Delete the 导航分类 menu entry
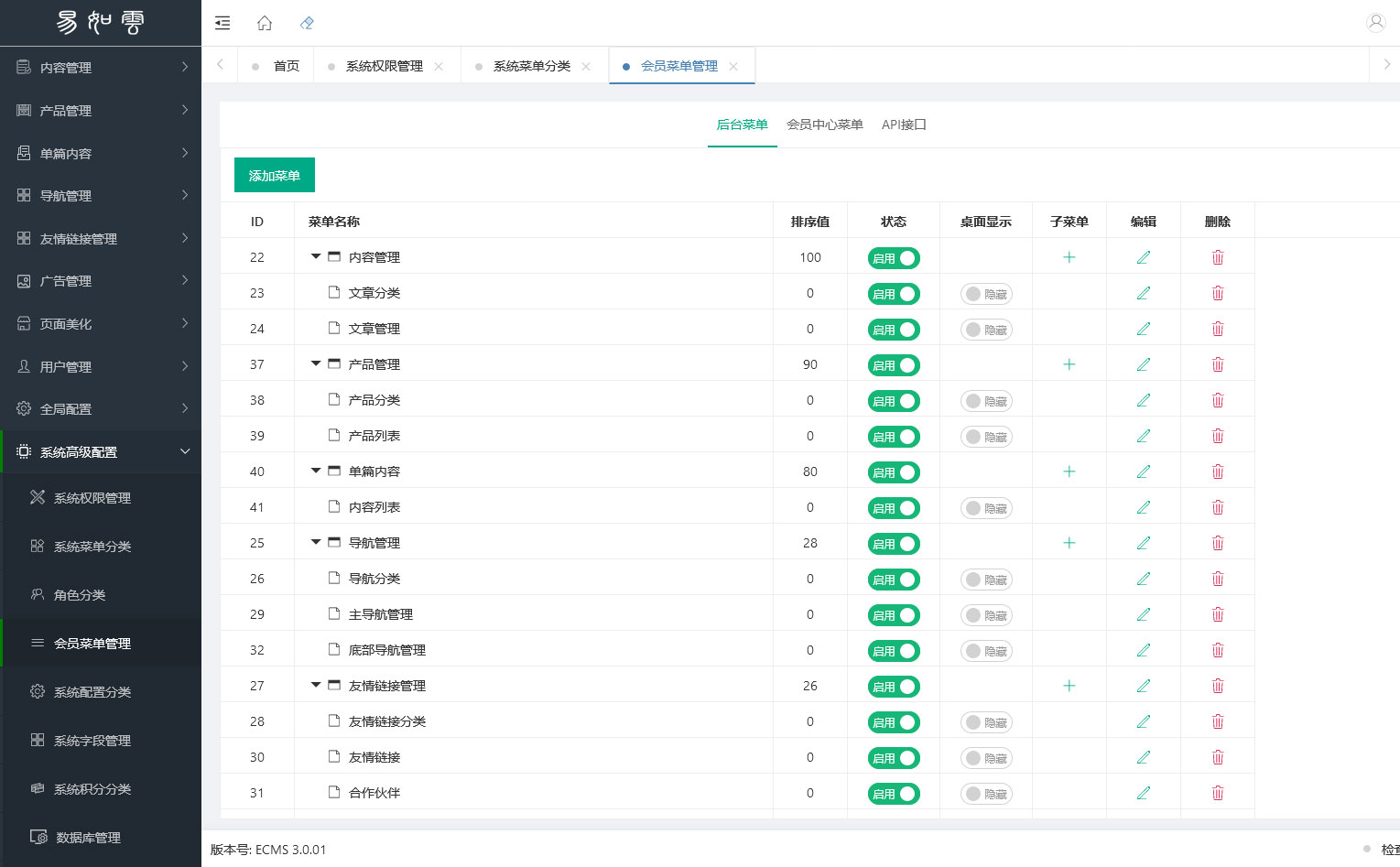The image size is (1400, 867). tap(1218, 579)
